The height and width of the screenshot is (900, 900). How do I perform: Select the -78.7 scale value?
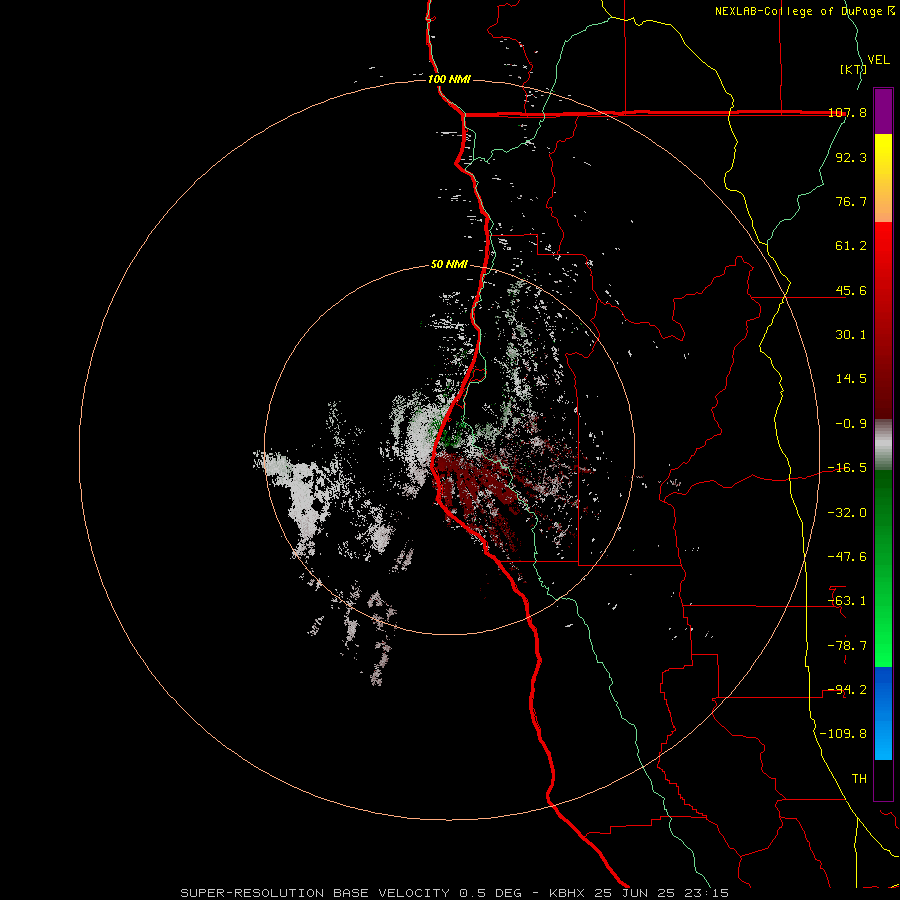click(847, 646)
